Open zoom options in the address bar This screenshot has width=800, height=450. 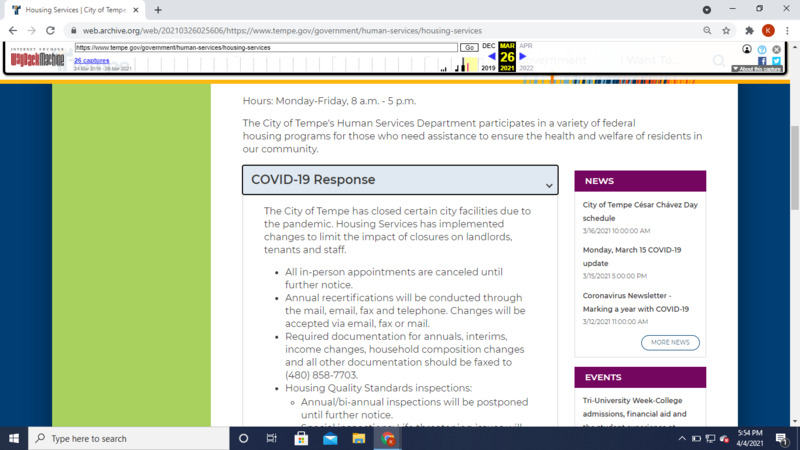pos(707,31)
